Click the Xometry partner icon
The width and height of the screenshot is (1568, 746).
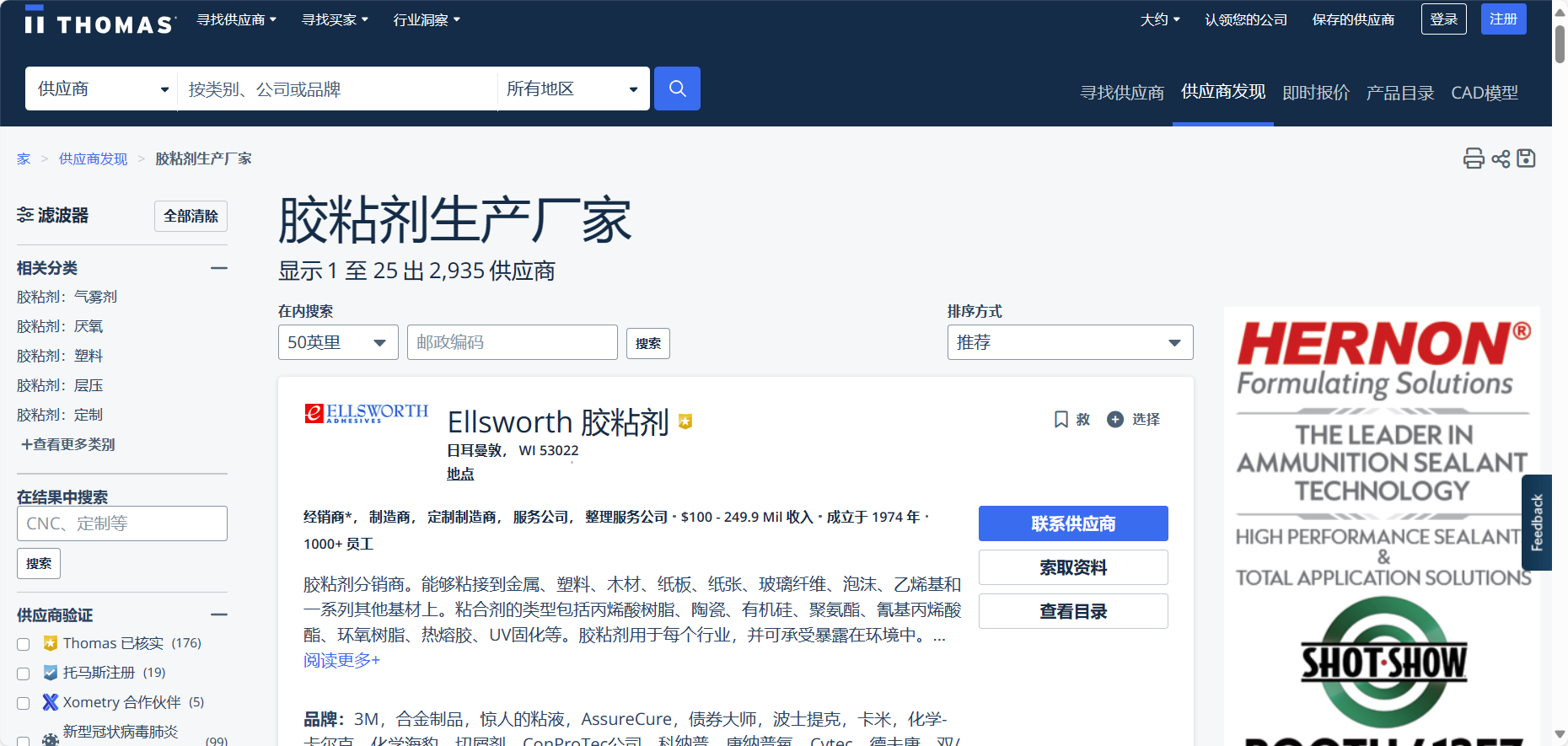click(51, 702)
